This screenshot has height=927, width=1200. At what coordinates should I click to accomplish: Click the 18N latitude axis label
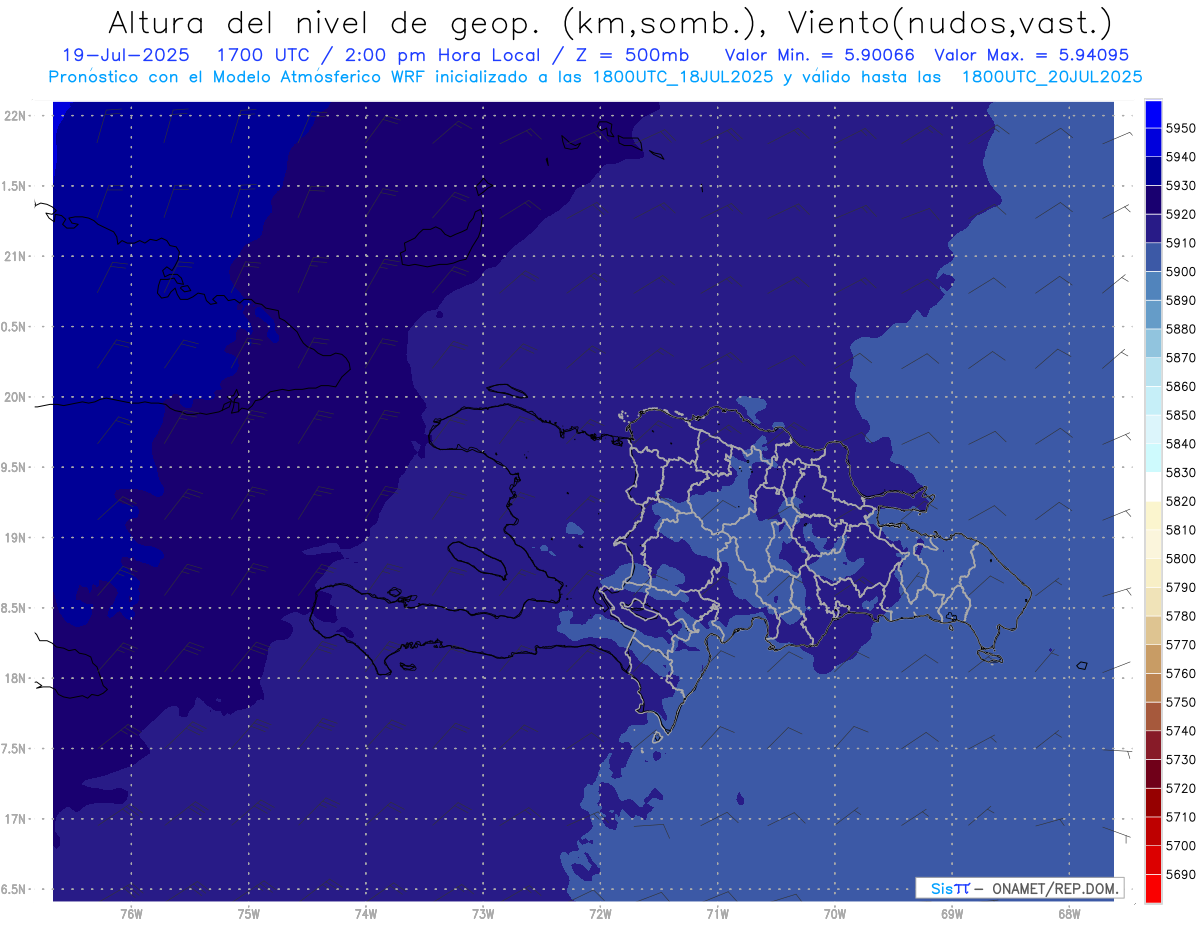point(16,679)
